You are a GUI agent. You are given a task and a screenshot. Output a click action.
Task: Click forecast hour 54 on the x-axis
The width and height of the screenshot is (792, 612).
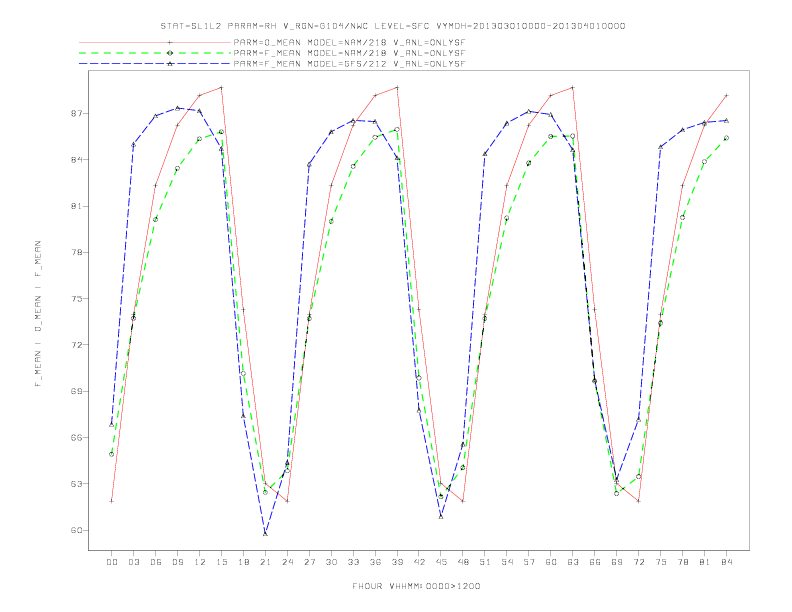click(x=507, y=562)
